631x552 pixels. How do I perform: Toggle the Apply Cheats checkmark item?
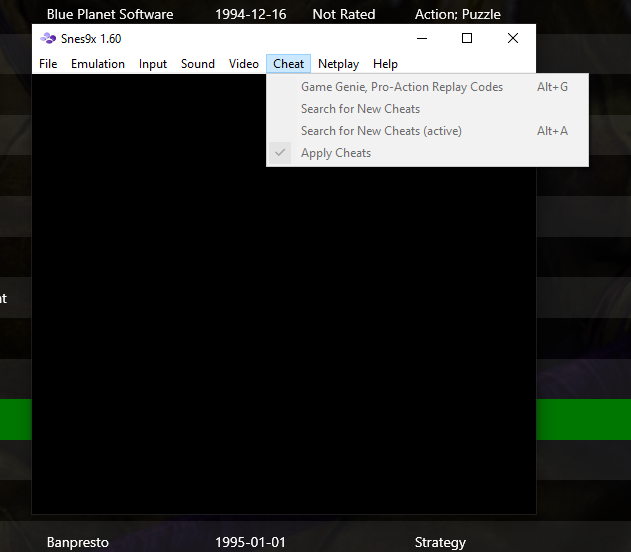pos(427,153)
